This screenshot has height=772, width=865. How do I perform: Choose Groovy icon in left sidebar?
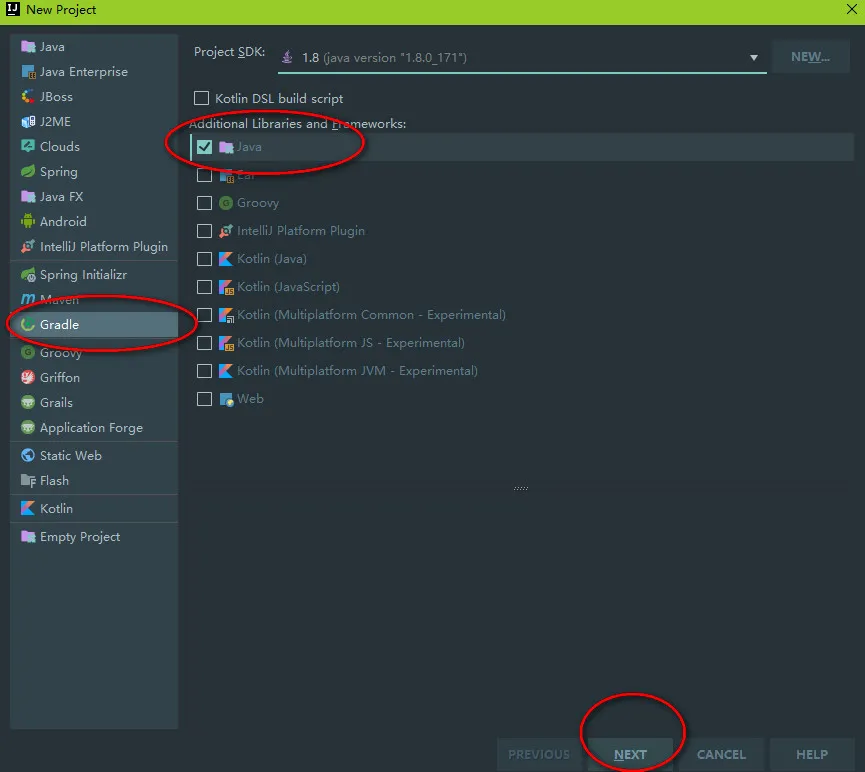point(28,352)
